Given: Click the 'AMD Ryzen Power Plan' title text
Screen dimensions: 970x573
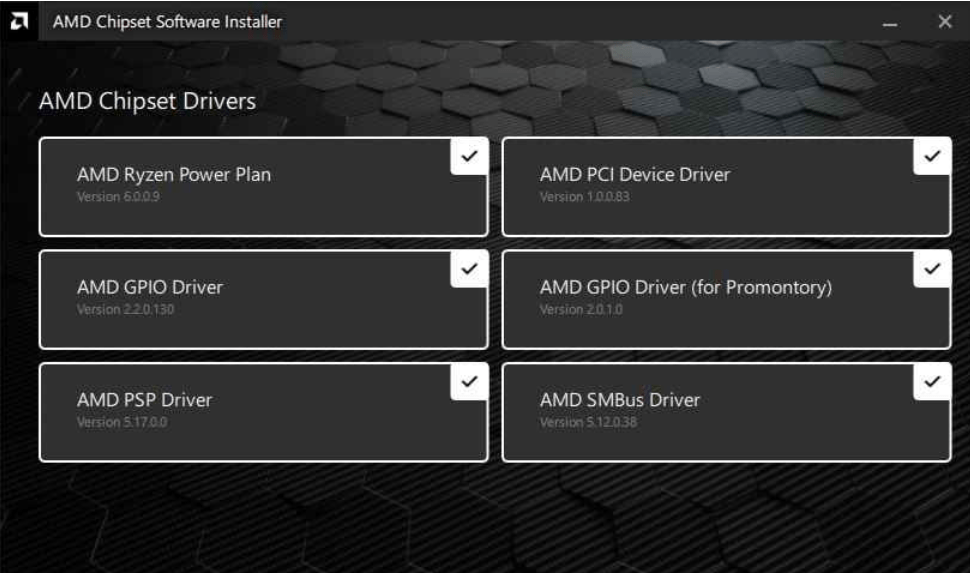Looking at the screenshot, I should click(x=174, y=174).
